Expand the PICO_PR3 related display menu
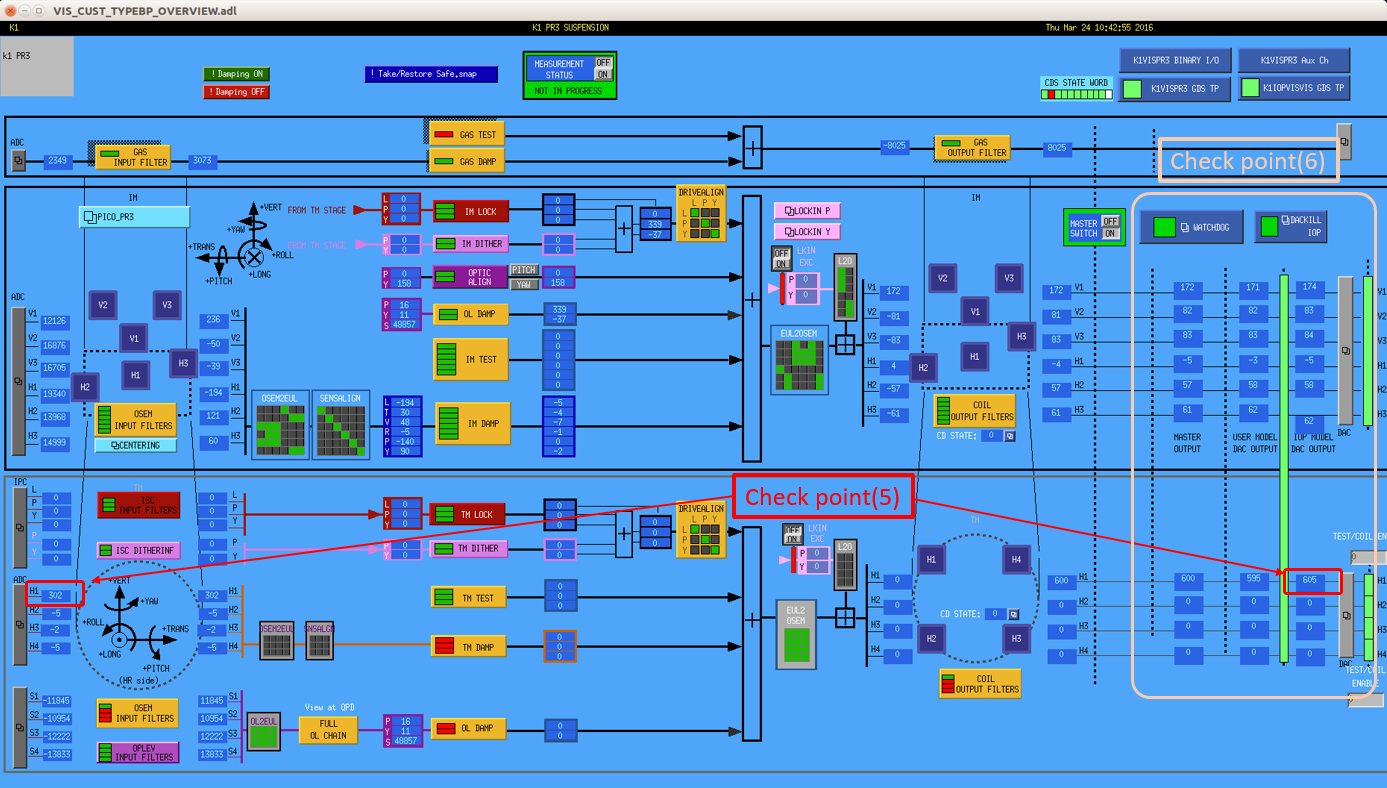 [134, 217]
